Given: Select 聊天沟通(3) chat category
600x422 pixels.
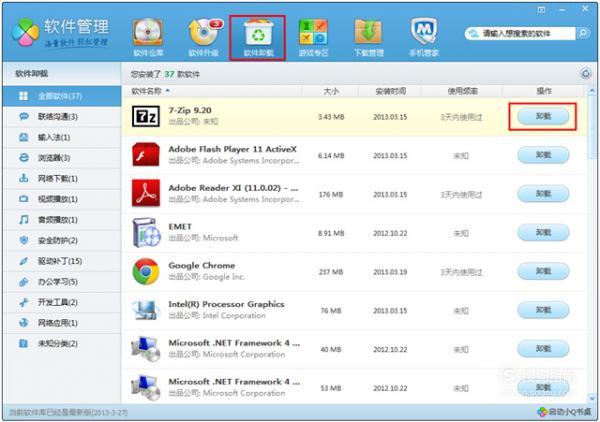Looking at the screenshot, I should 62,116.
